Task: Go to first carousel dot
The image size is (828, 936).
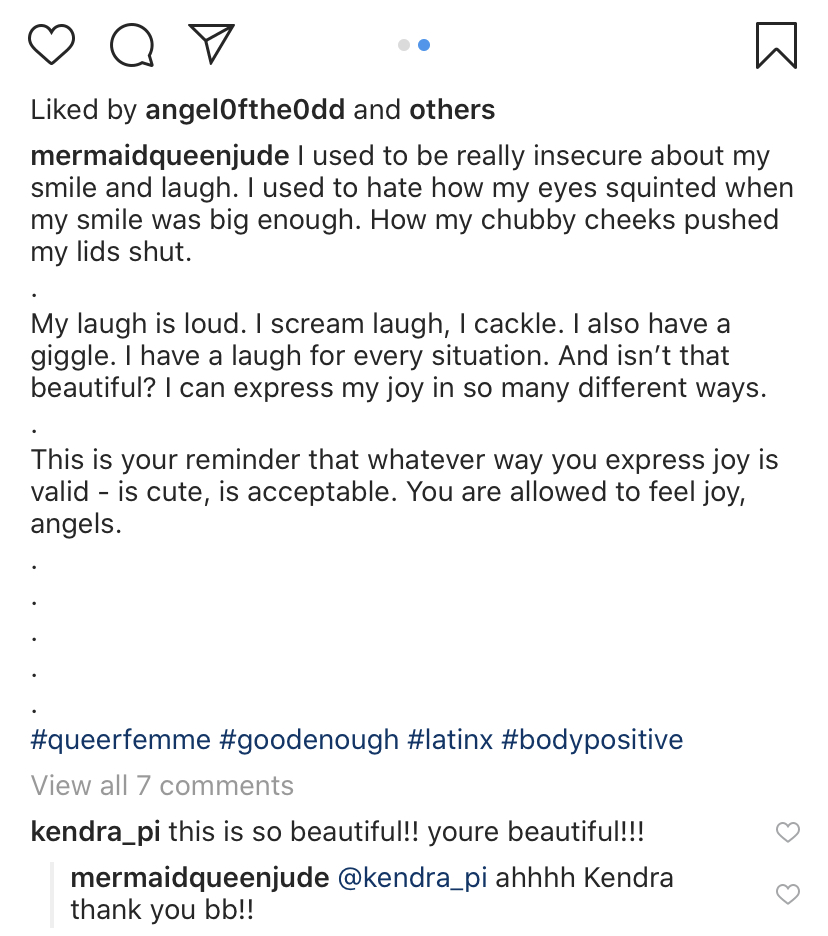Action: coord(404,45)
